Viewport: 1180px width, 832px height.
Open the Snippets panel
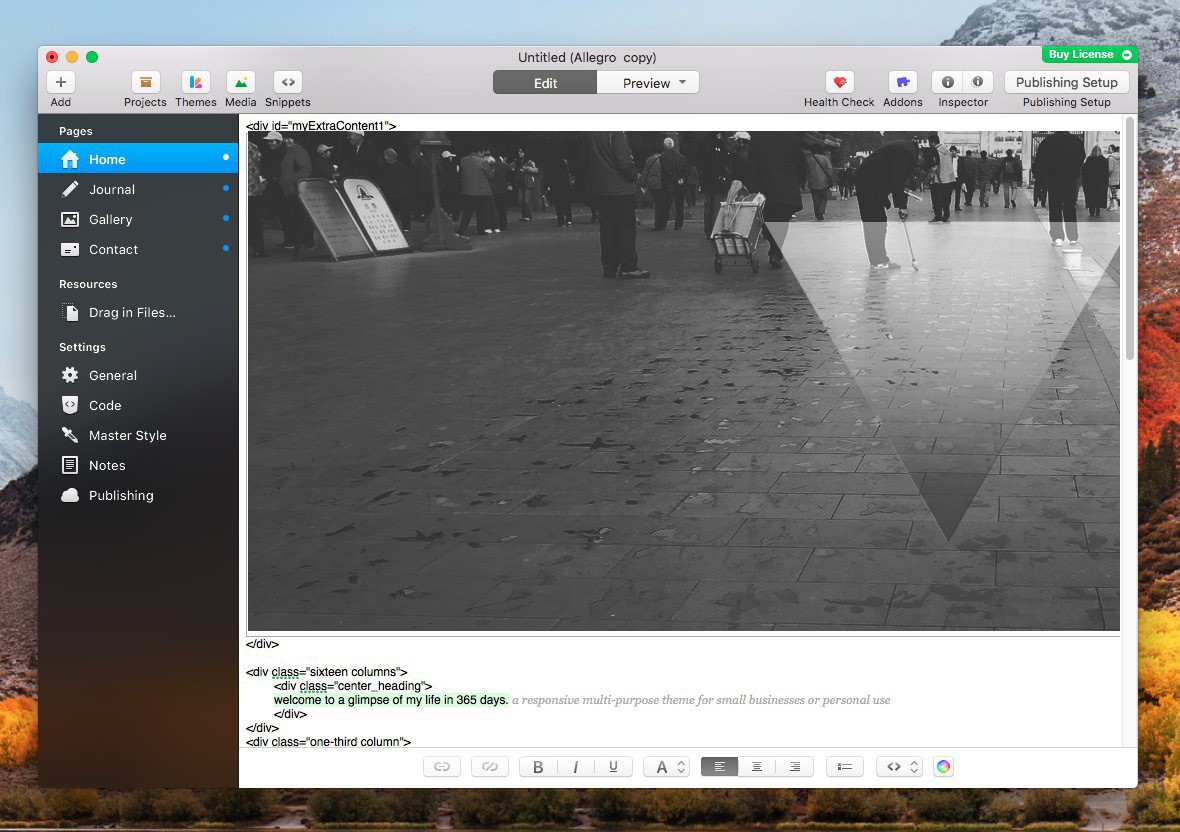[x=287, y=83]
